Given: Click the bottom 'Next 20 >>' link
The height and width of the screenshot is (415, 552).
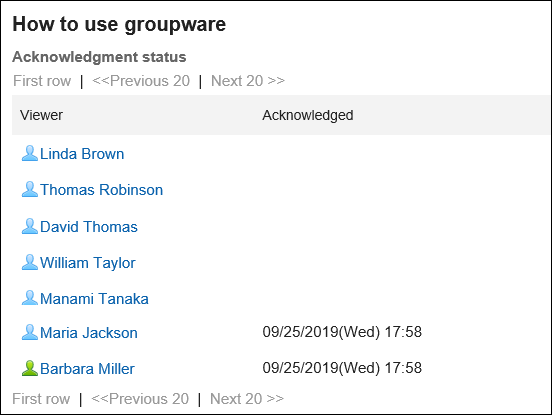Looking at the screenshot, I should point(246,399).
